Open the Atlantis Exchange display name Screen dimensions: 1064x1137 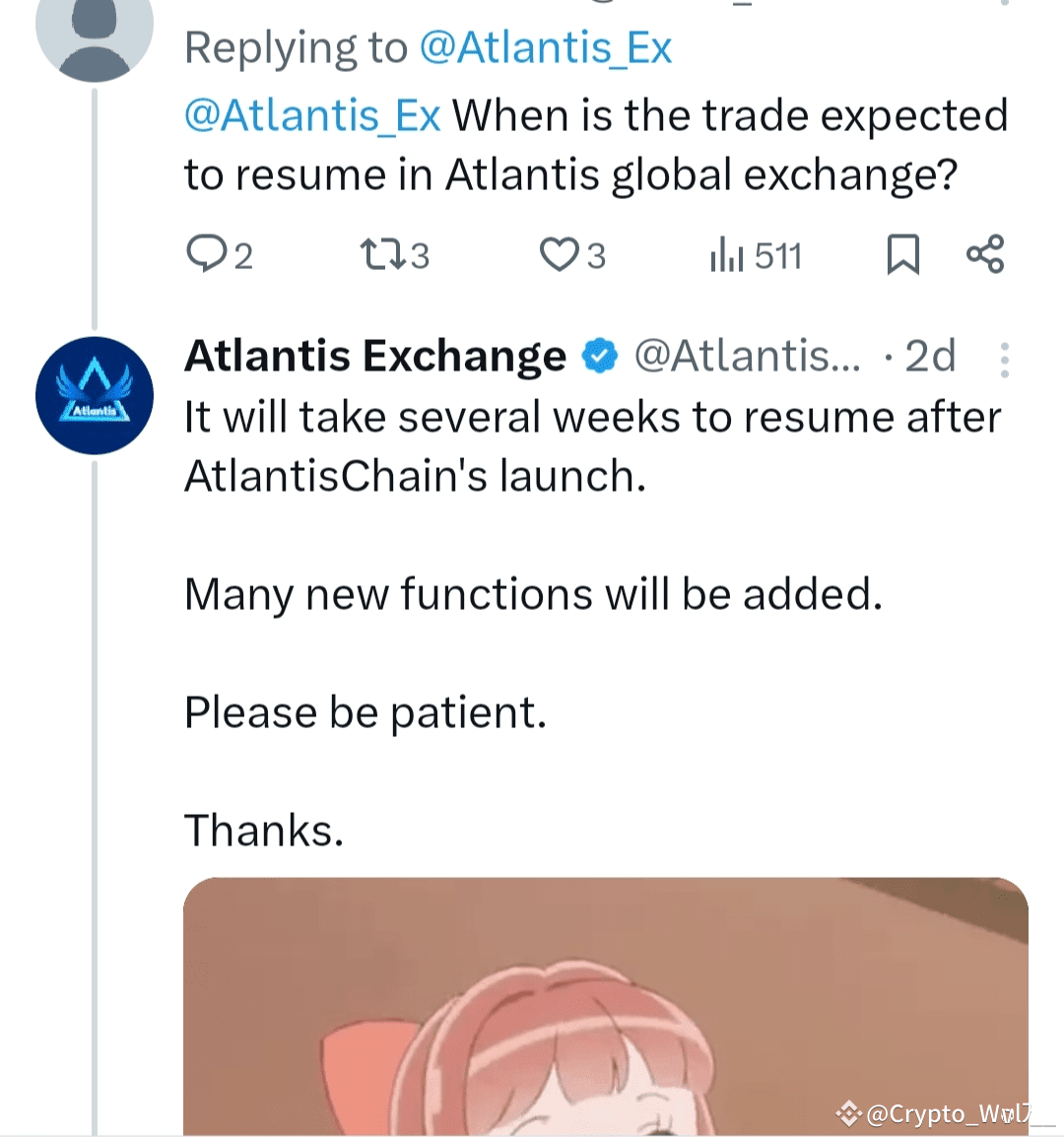(x=375, y=356)
